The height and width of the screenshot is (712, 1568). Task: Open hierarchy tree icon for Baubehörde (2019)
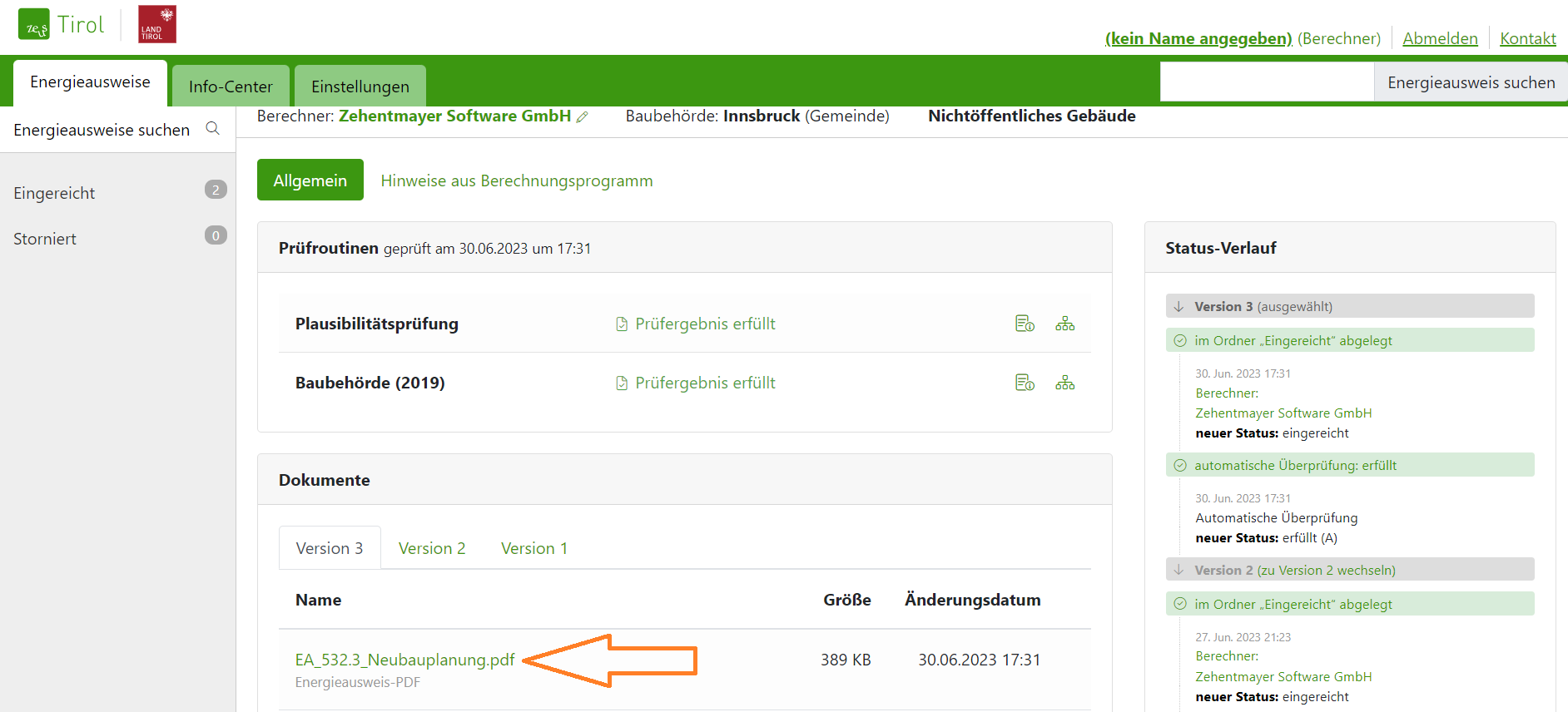1065,383
